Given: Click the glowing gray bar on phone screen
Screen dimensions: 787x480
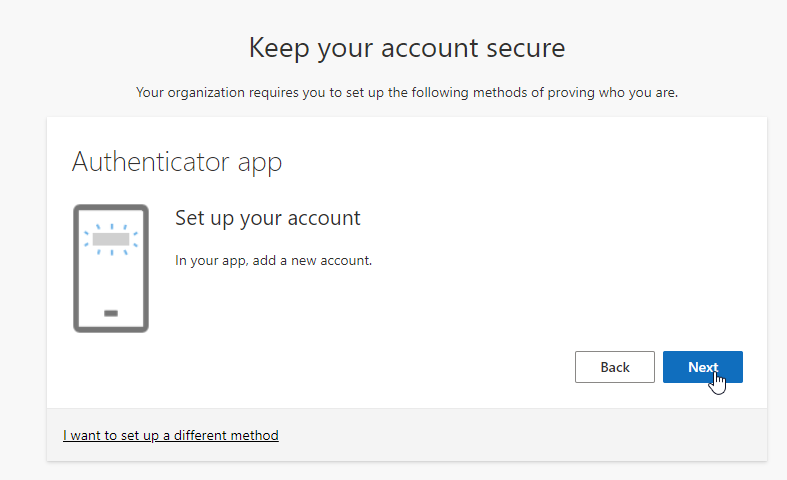Looking at the screenshot, I should pos(111,239).
